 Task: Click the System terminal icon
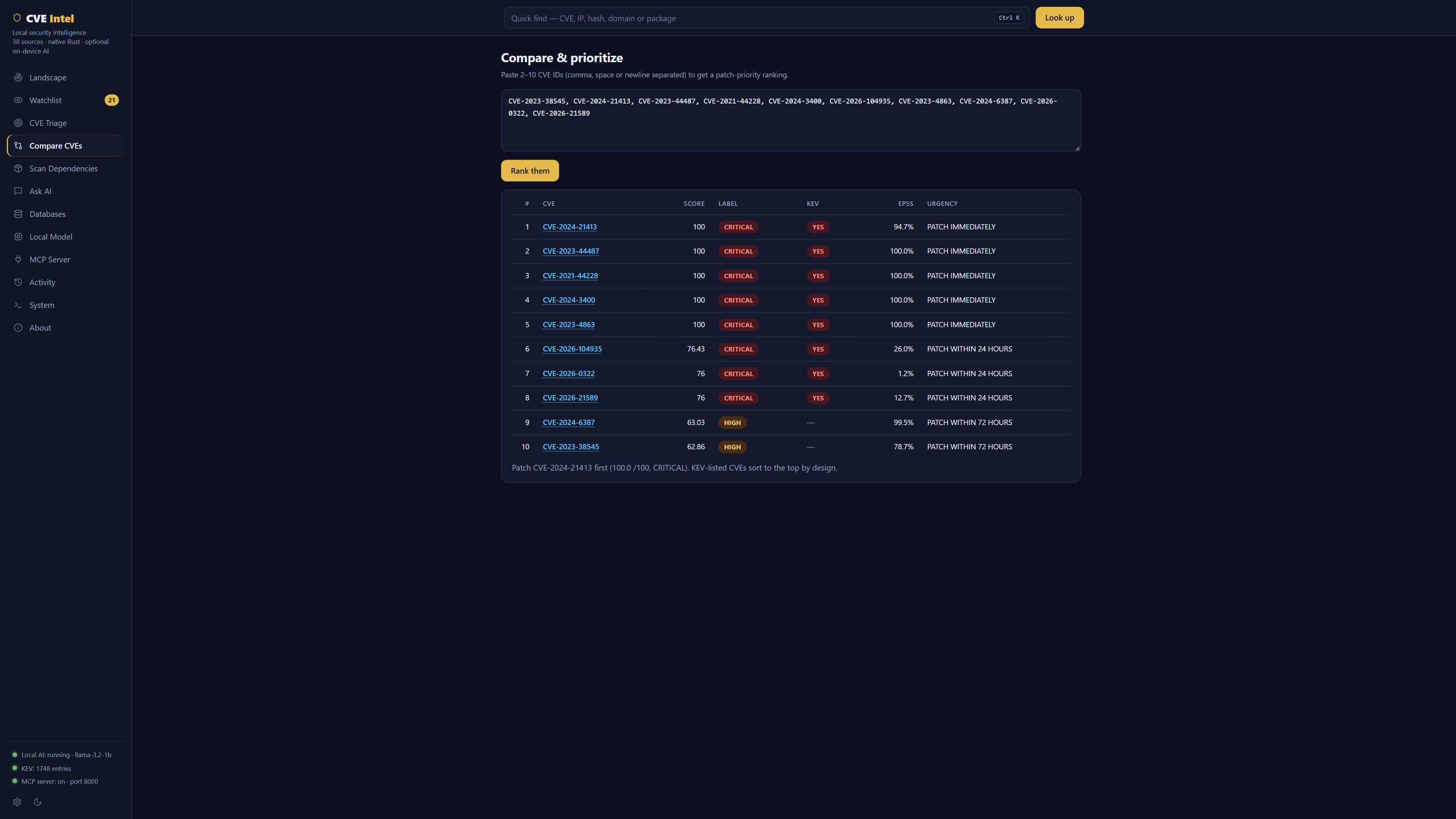click(x=18, y=304)
